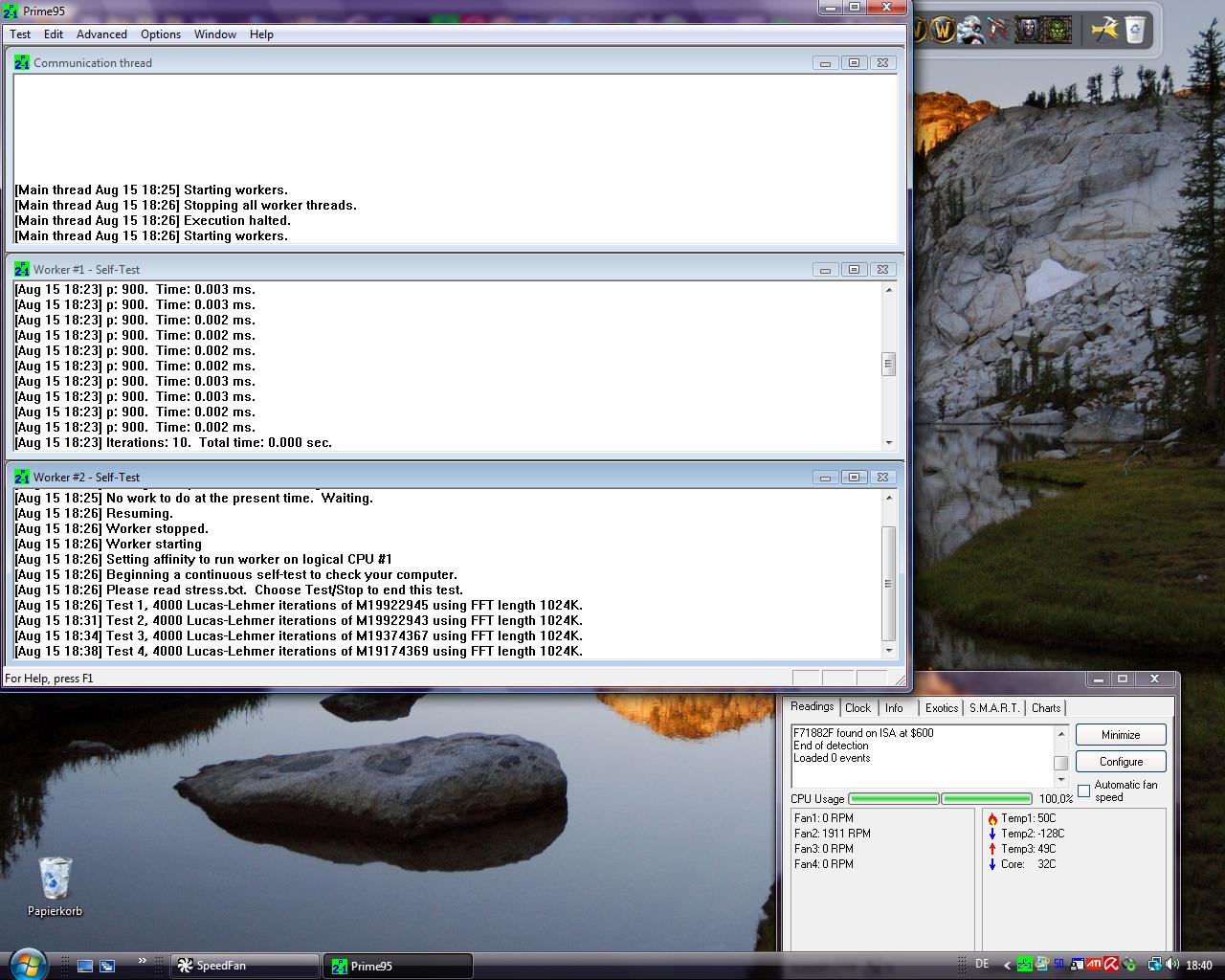This screenshot has height=980, width=1225.
Task: Click the second CPU Usage bar
Action: point(987,798)
